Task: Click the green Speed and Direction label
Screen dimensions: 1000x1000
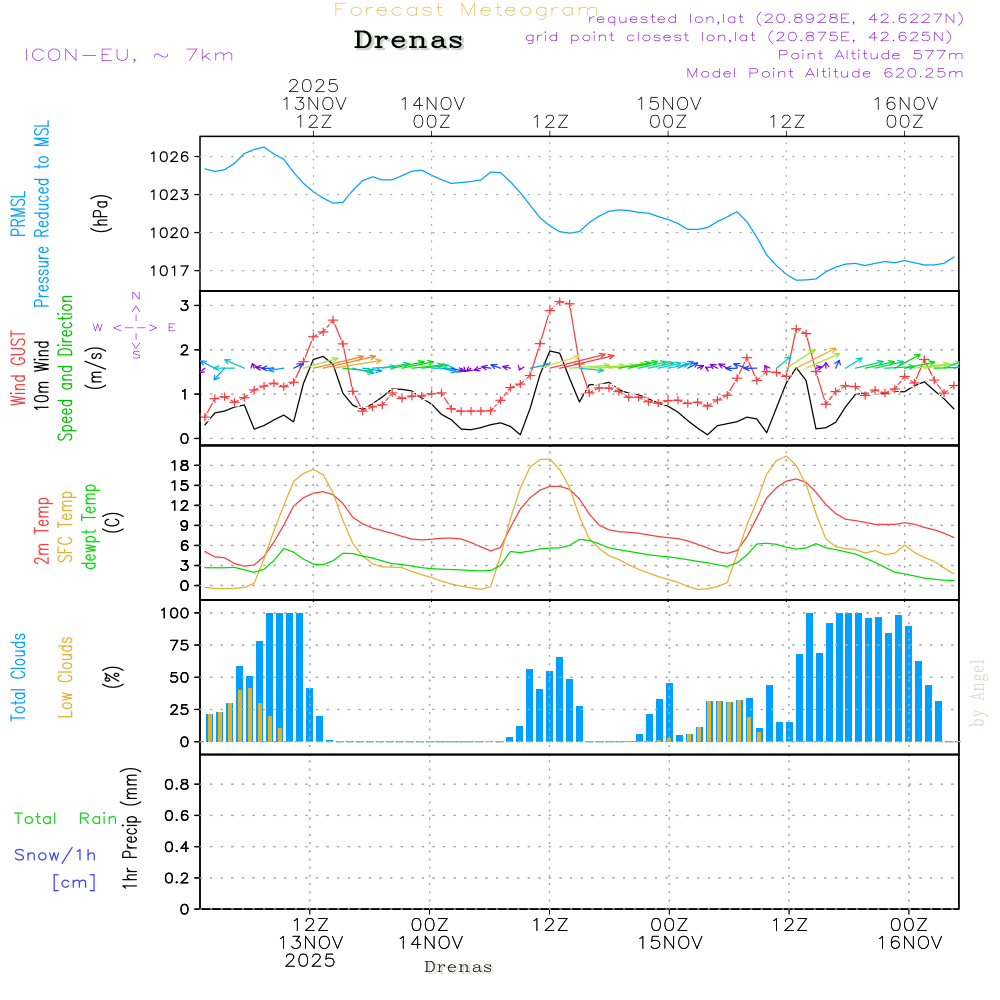Action: 66,367
